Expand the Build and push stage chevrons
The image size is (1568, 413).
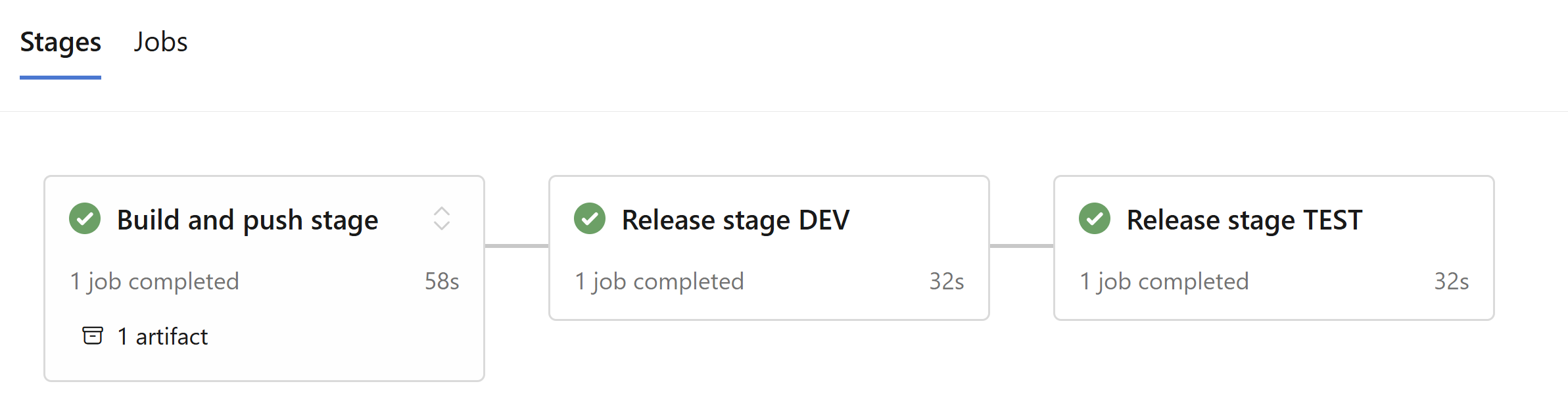pos(442,219)
